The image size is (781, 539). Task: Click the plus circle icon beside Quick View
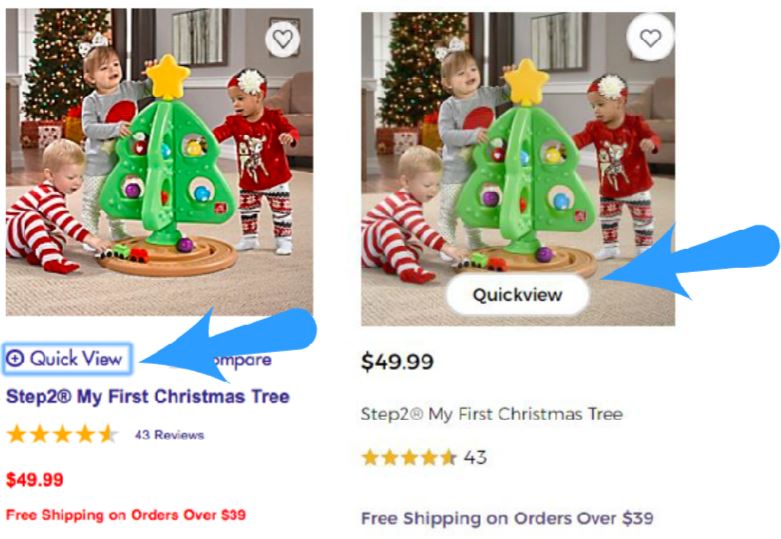pyautogui.click(x=15, y=358)
